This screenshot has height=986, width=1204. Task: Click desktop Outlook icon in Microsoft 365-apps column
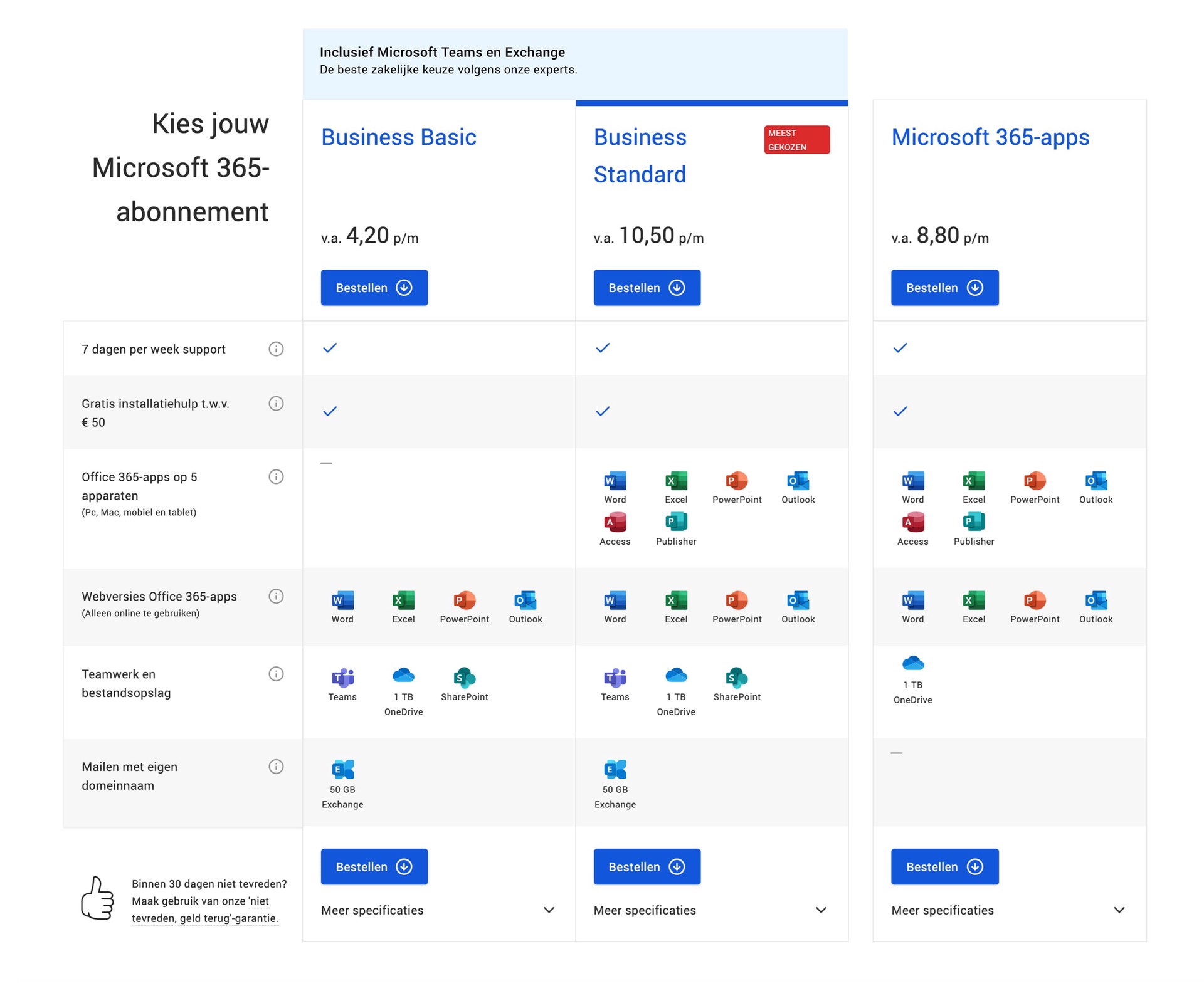coord(1096,481)
